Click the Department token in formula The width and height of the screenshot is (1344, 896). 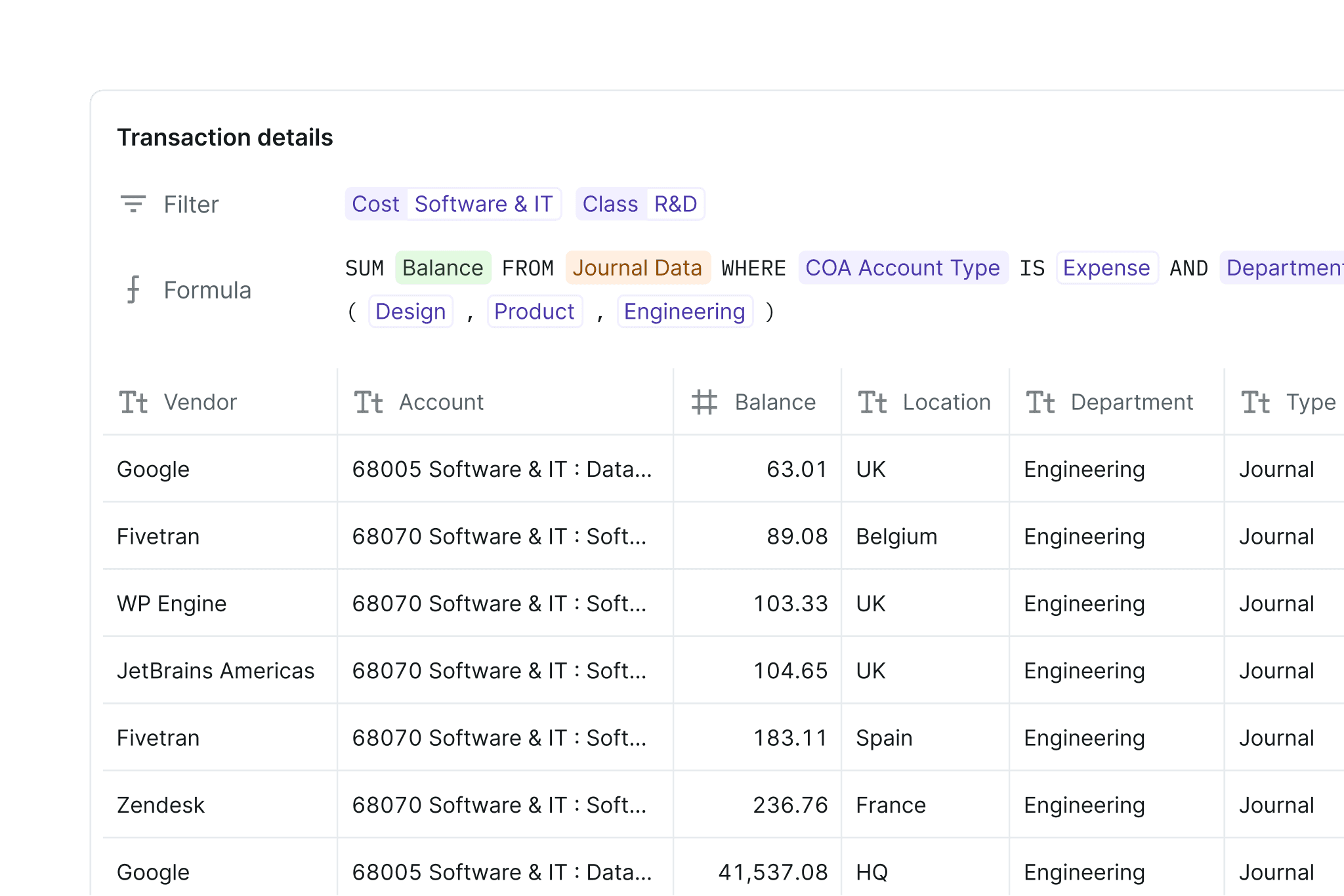1282,268
